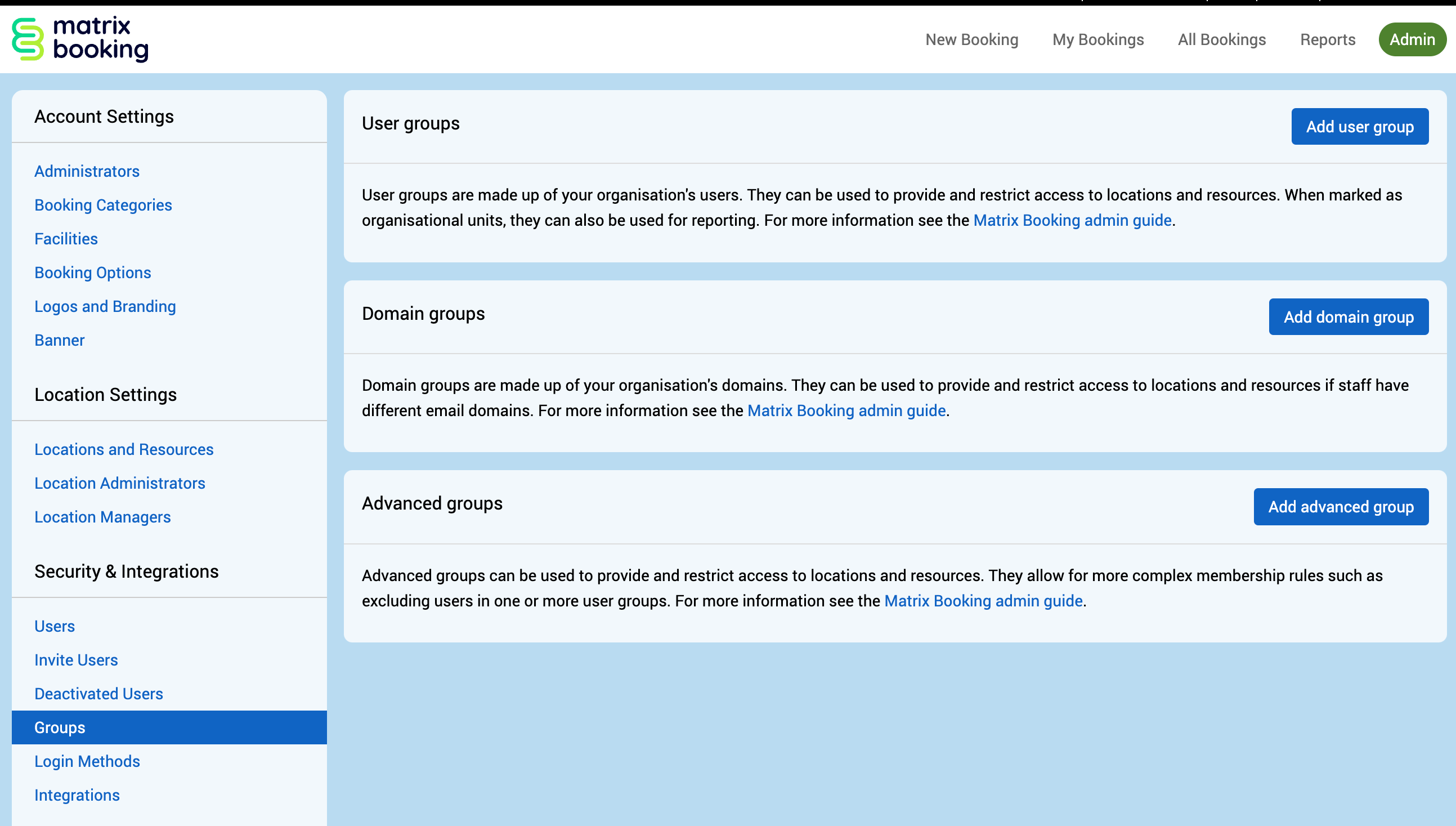The height and width of the screenshot is (826, 1456).
Task: Open the New Booking page
Action: (x=971, y=40)
